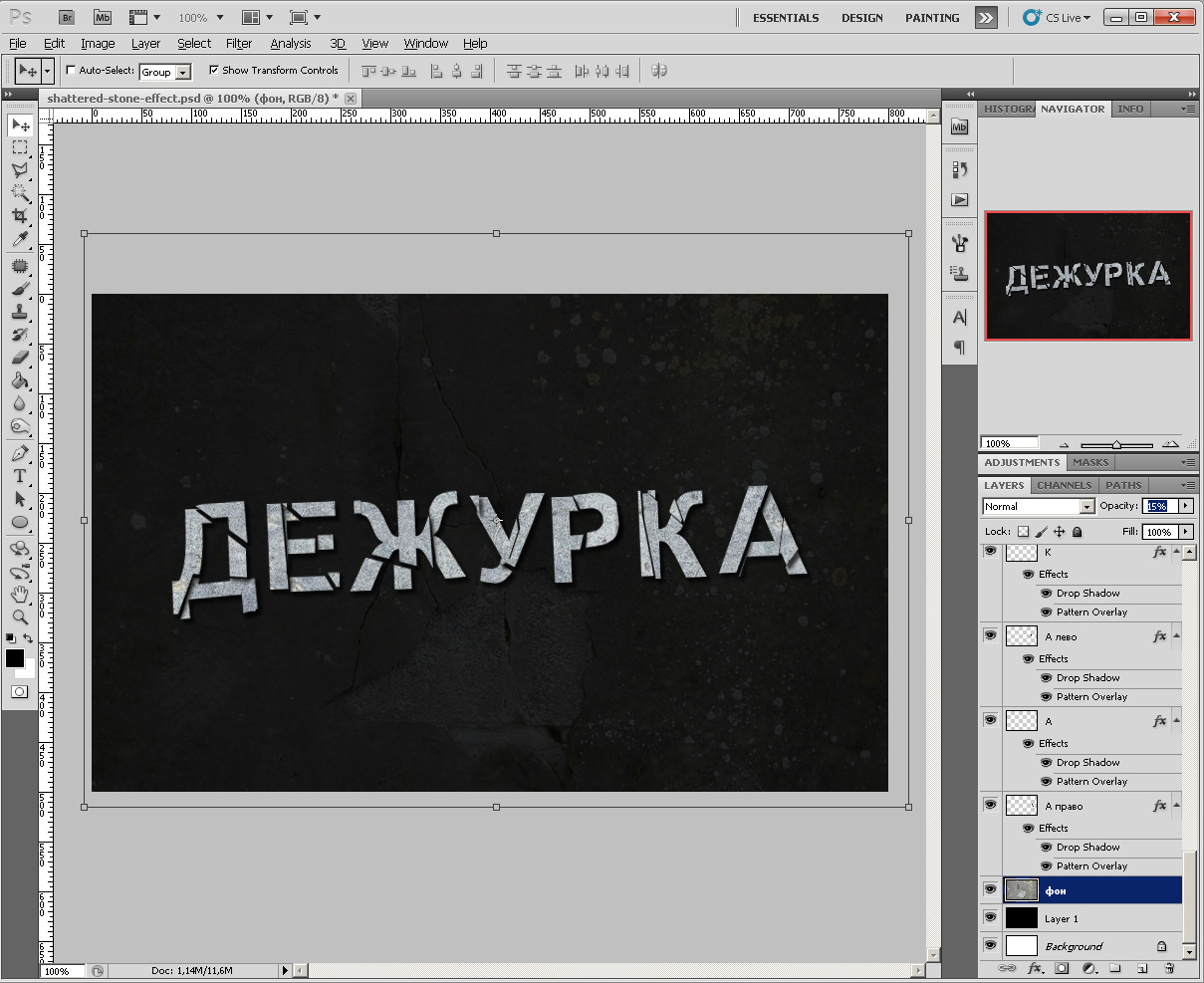The height and width of the screenshot is (983, 1204).
Task: Open the Auto-Select Group dropdown
Action: [x=183, y=72]
